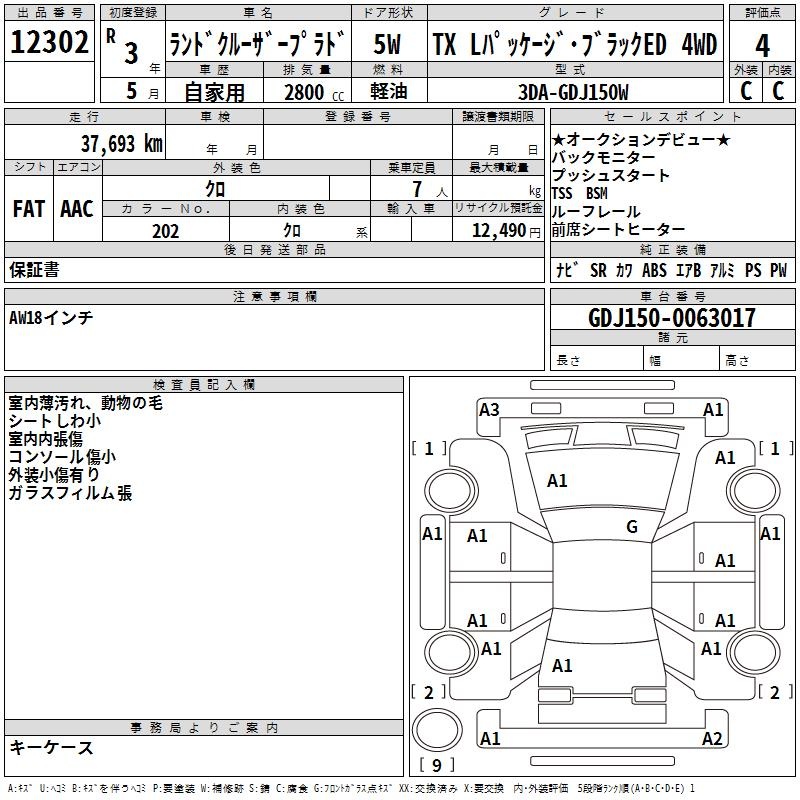The image size is (800, 800).
Task: Click the lot number 12302
Action: (x=49, y=44)
